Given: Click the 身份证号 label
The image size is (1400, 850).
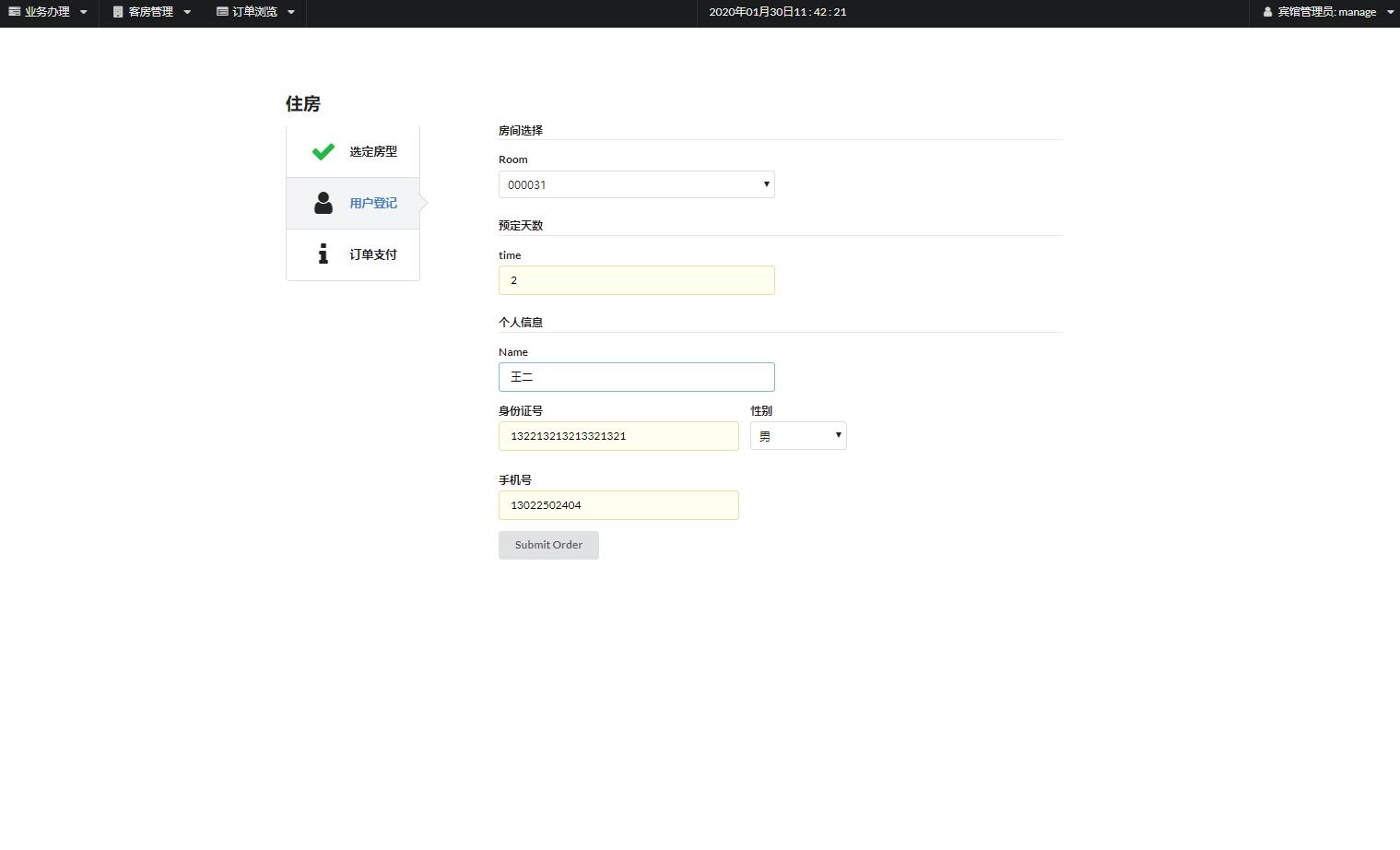Looking at the screenshot, I should tap(521, 411).
